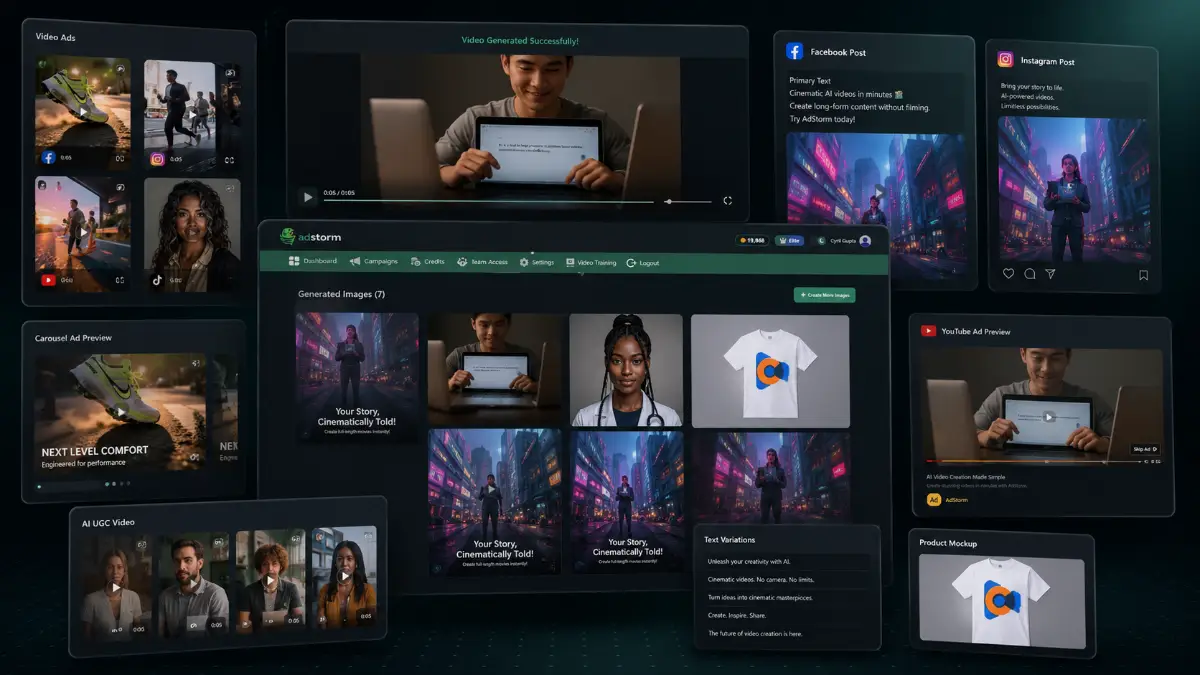Play the first AI UGC video of blonde woman
This screenshot has width=1200, height=675.
[x=116, y=588]
